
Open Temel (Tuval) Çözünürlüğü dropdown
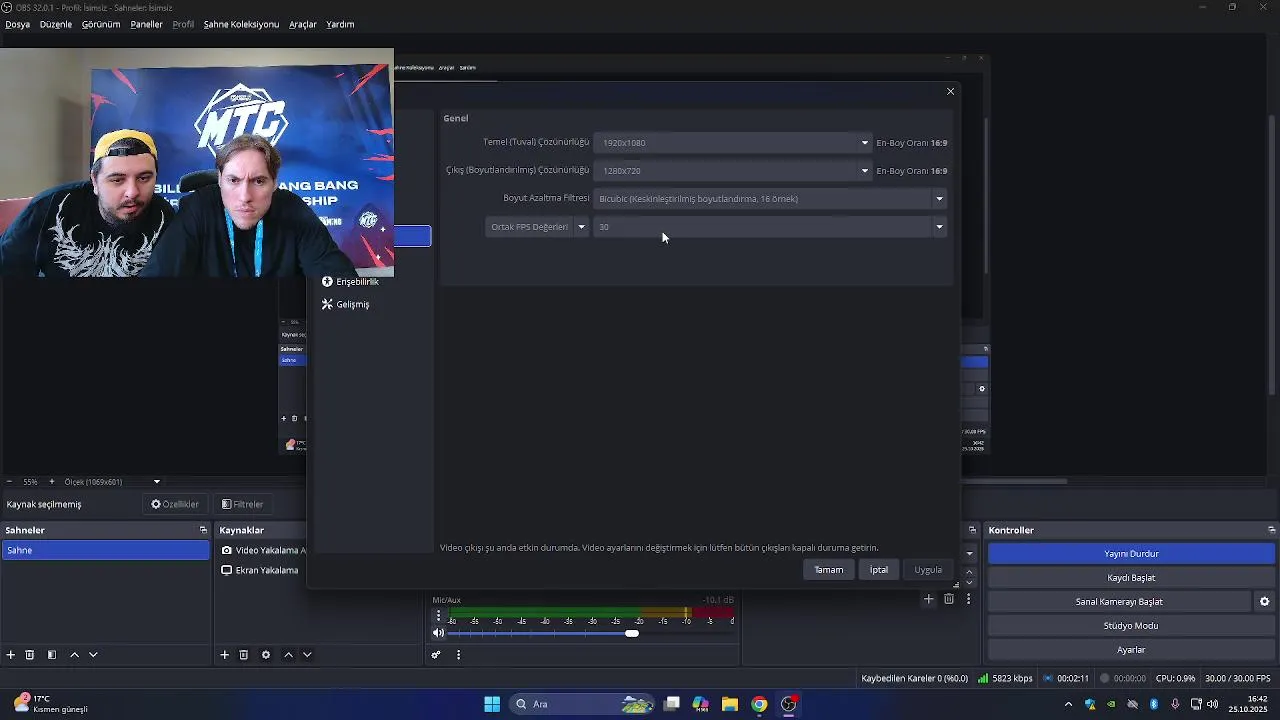[733, 143]
